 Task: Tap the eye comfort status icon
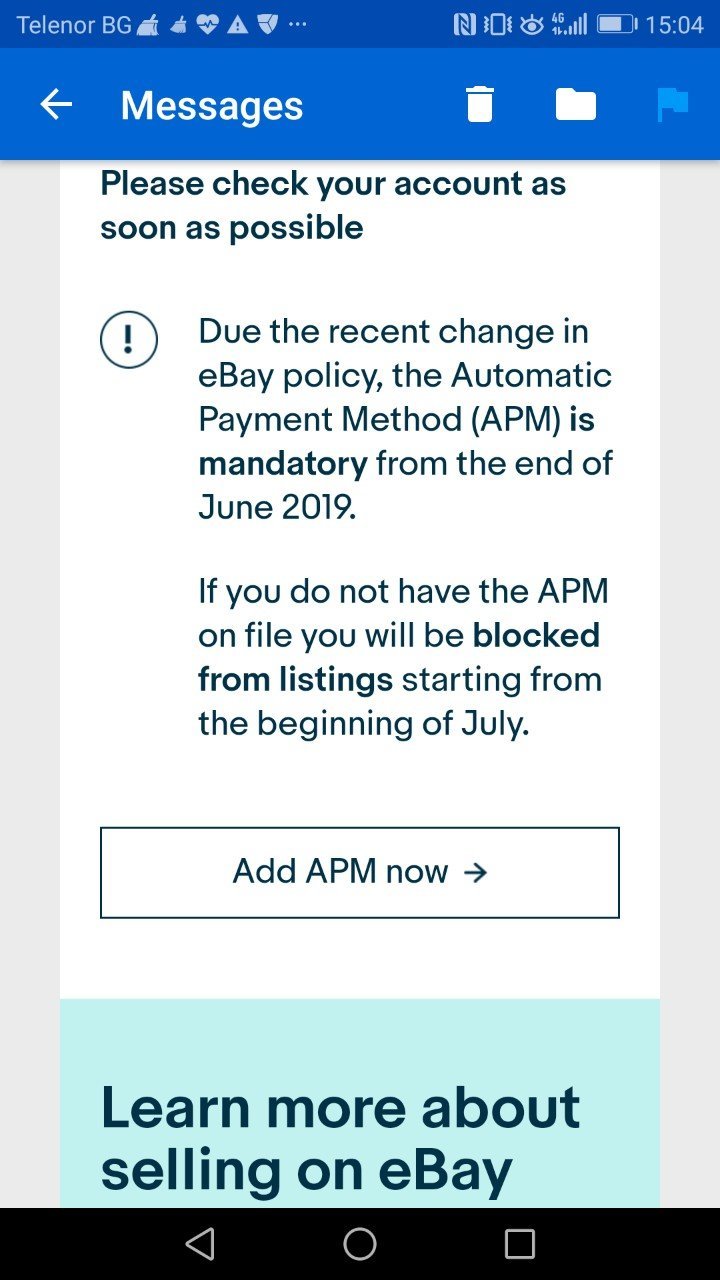(533, 24)
